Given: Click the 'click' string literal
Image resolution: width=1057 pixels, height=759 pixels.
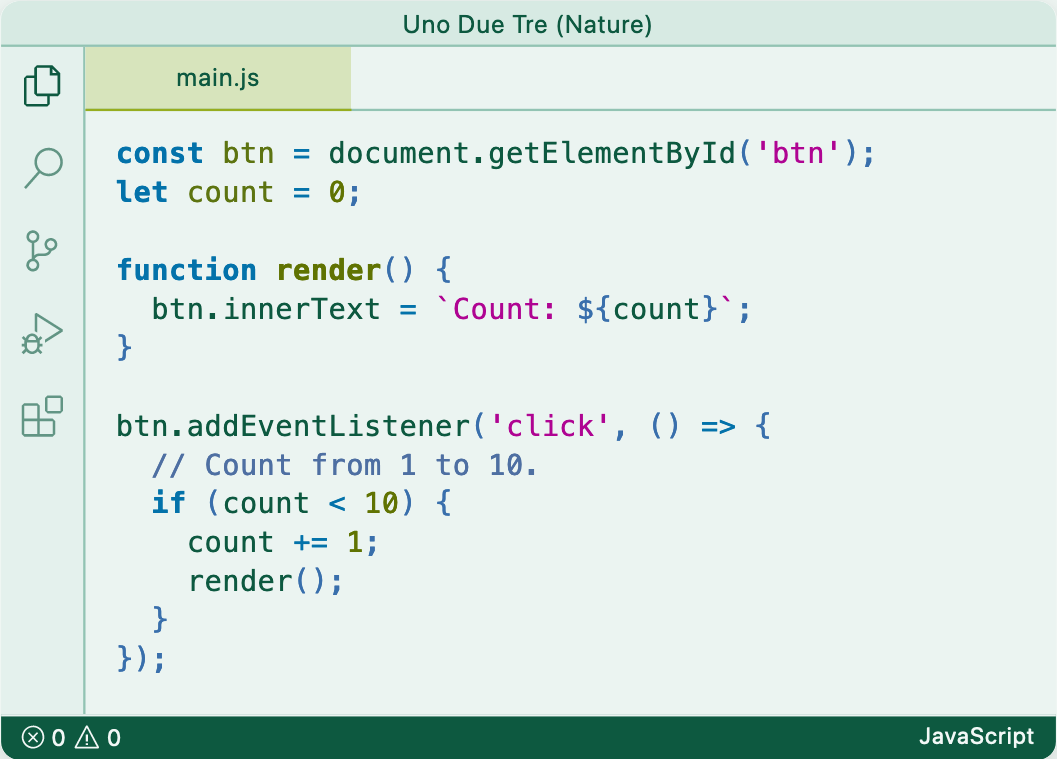Looking at the screenshot, I should [x=551, y=426].
